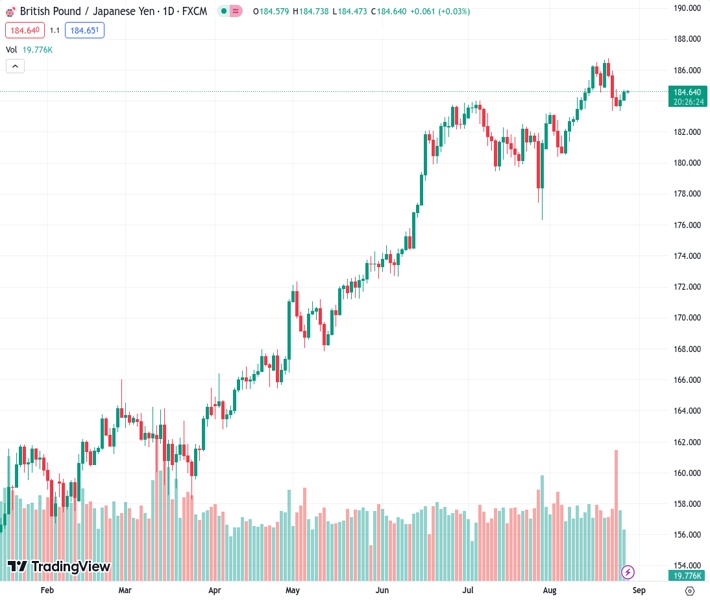Viewport: 710px width, 600px height.
Task: Click the pink icon beside market status
Action: click(236, 11)
